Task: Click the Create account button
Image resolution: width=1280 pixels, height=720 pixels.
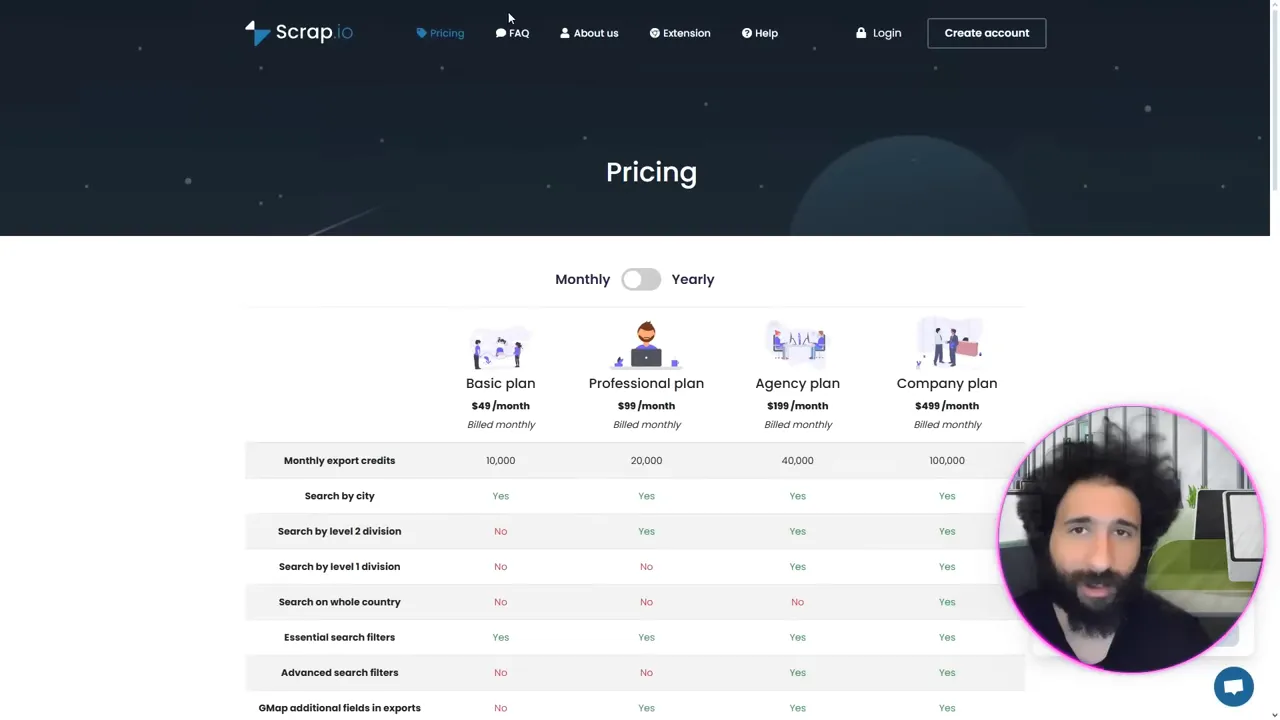Action: coord(987,33)
